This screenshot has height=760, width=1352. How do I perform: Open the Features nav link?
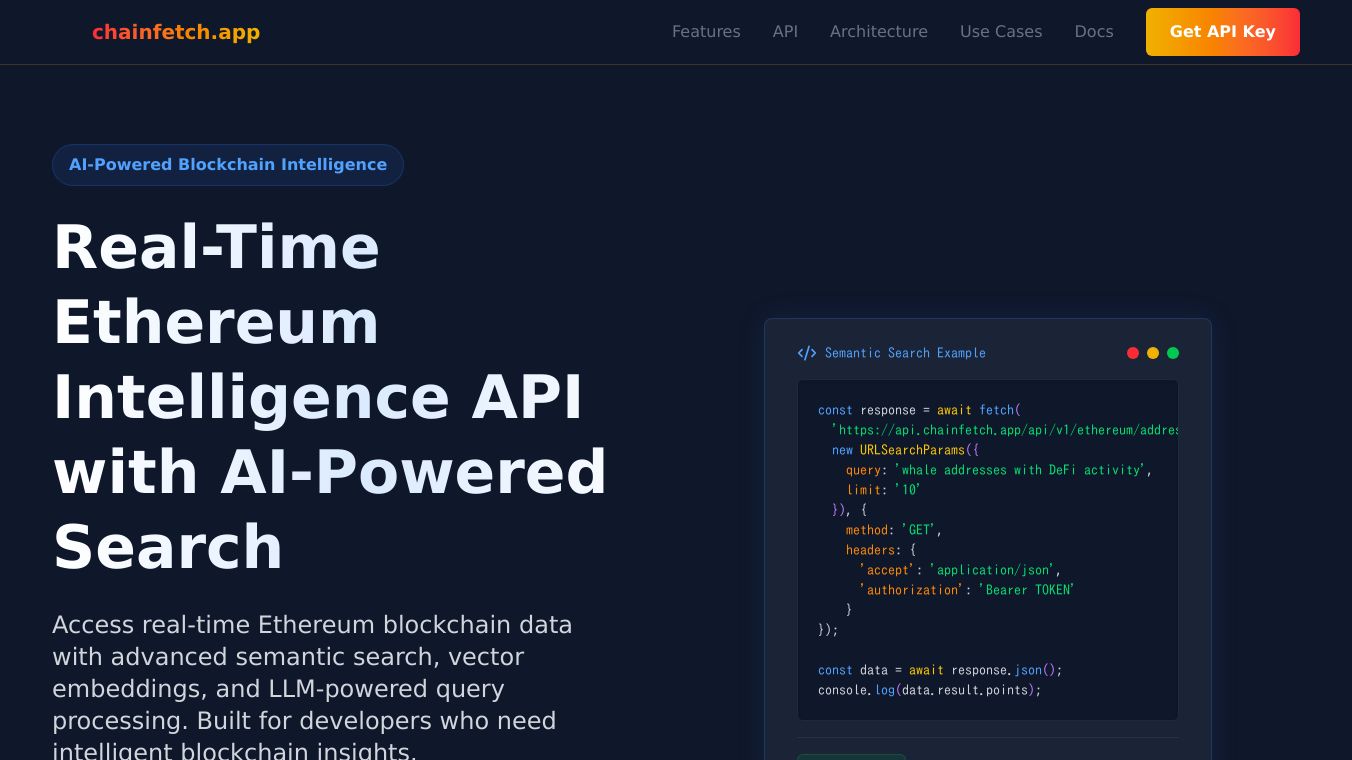(706, 32)
